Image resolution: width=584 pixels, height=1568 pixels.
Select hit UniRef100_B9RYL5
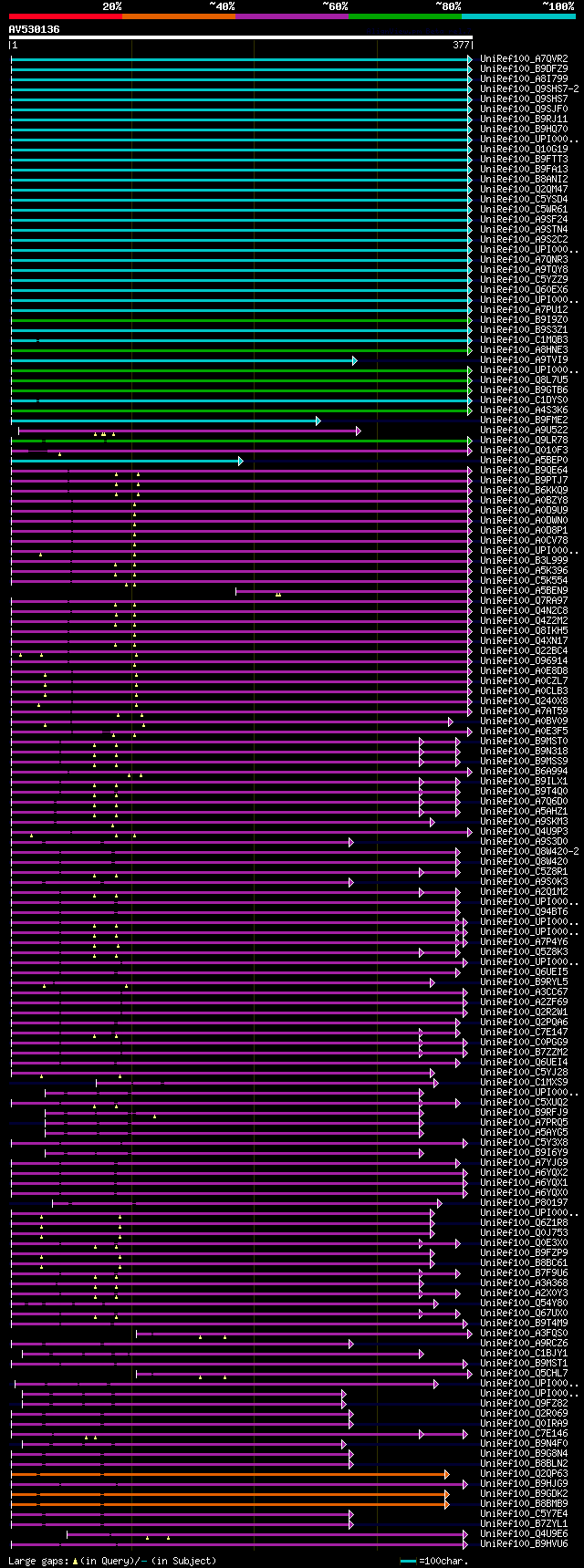524,981
